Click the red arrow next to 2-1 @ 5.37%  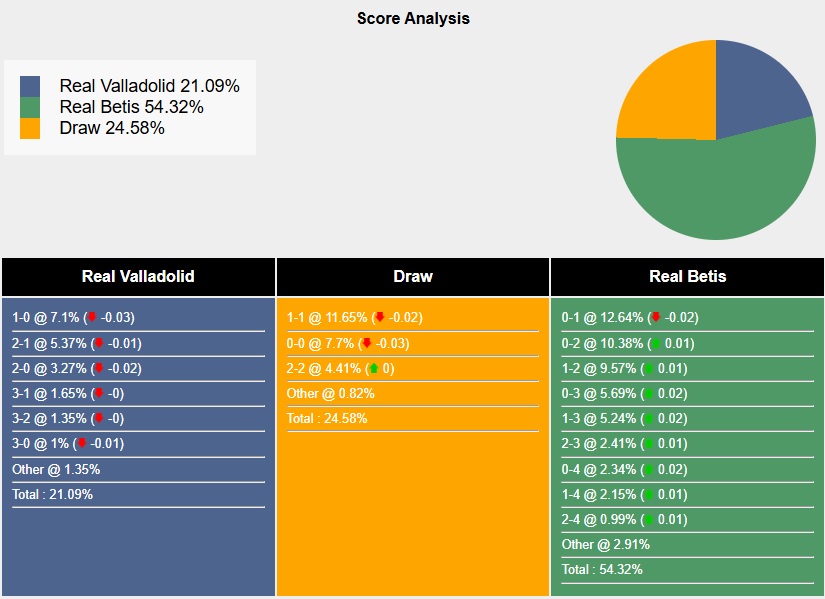tap(99, 343)
